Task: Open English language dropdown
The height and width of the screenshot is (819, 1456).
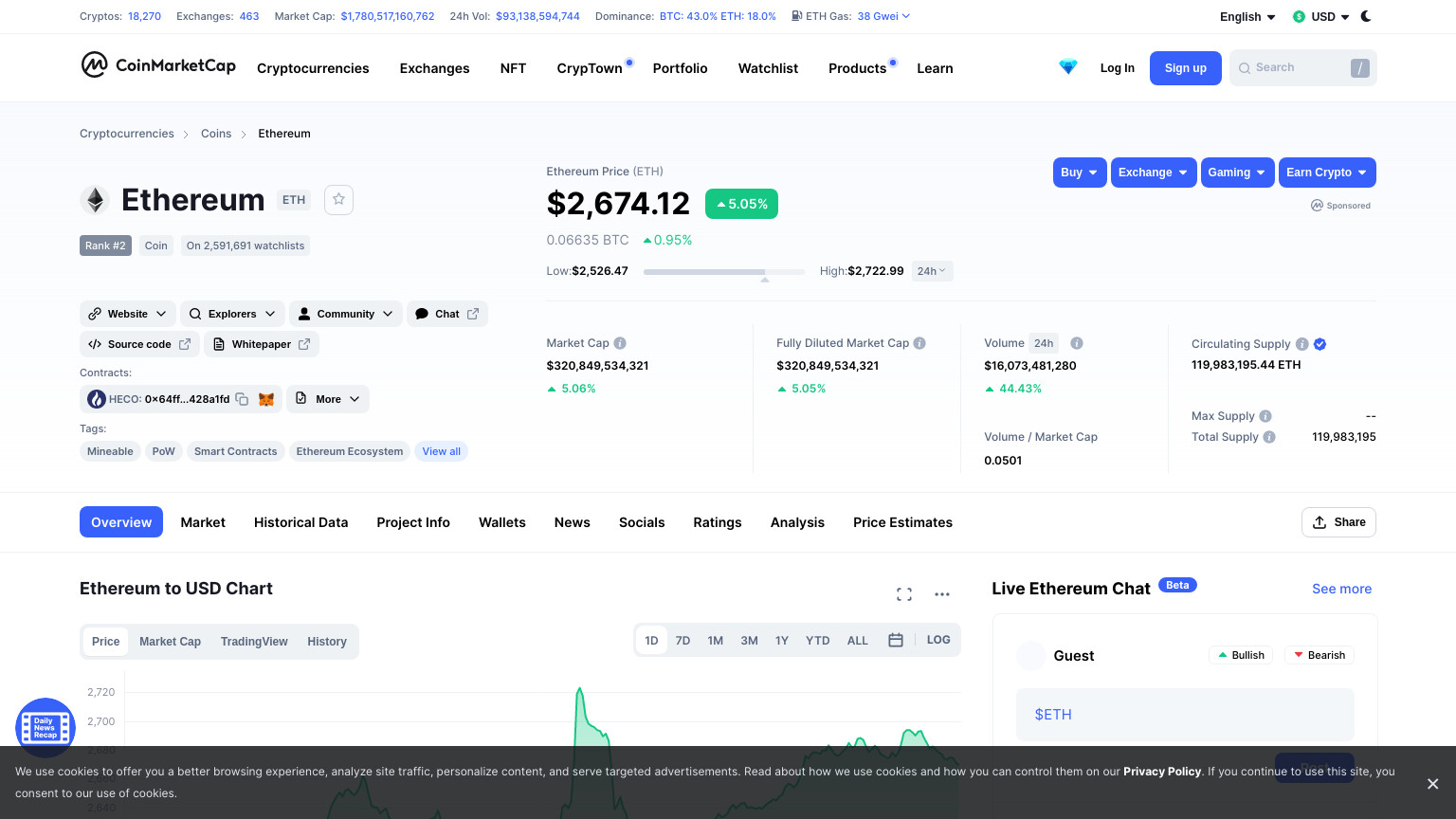Action: (1247, 17)
